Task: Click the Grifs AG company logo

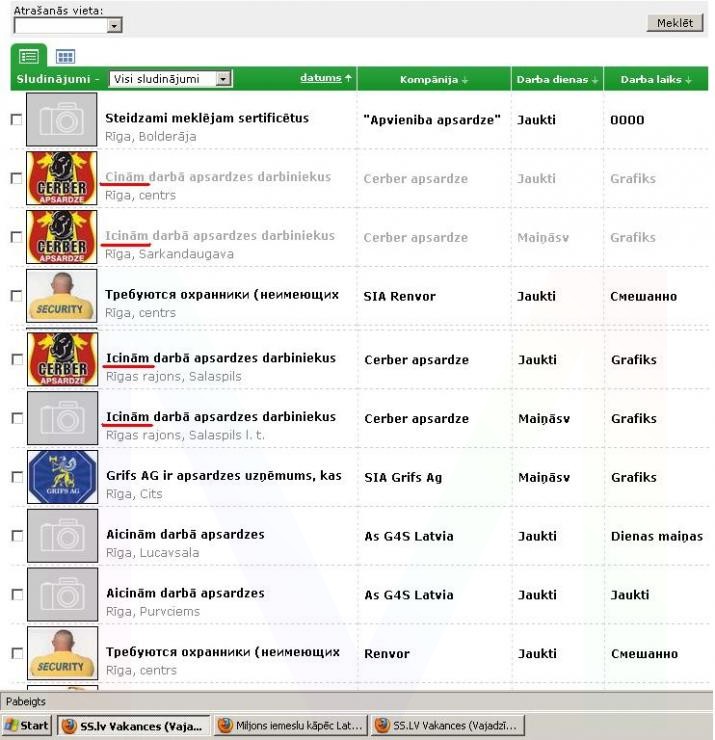Action: point(61,477)
